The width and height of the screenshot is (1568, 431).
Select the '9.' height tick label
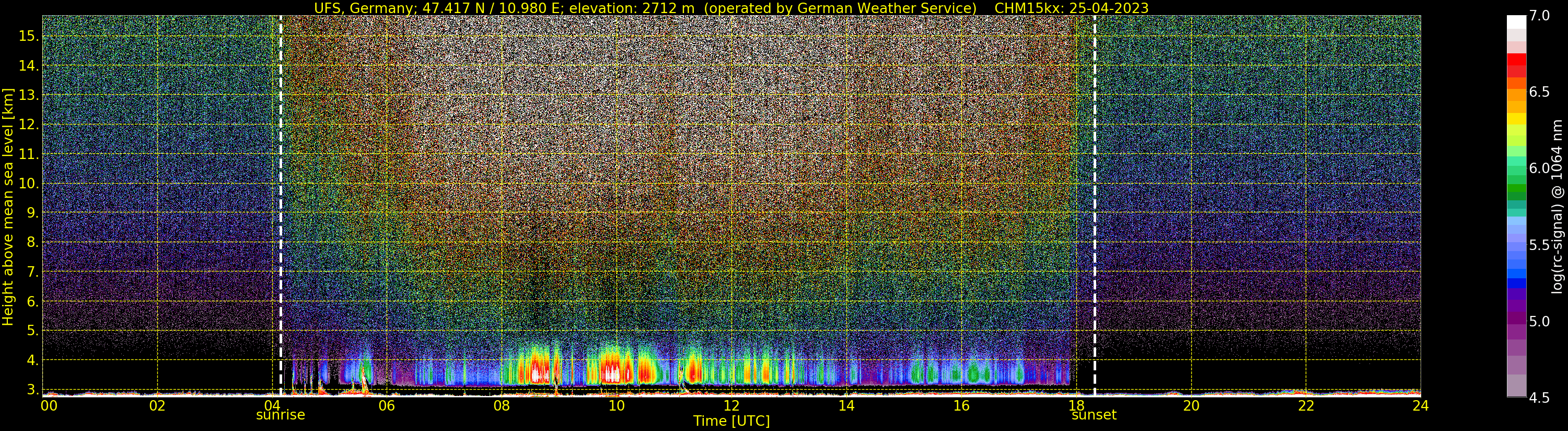pos(32,213)
